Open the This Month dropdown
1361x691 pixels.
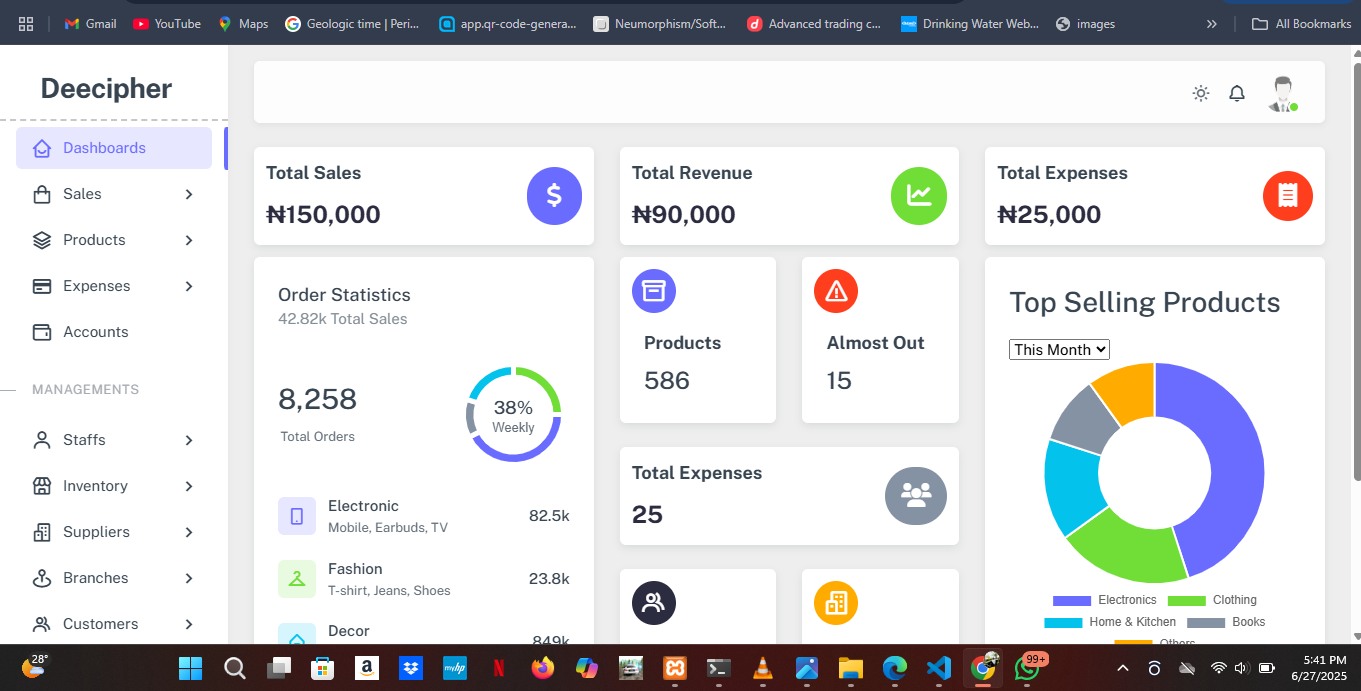tap(1059, 349)
